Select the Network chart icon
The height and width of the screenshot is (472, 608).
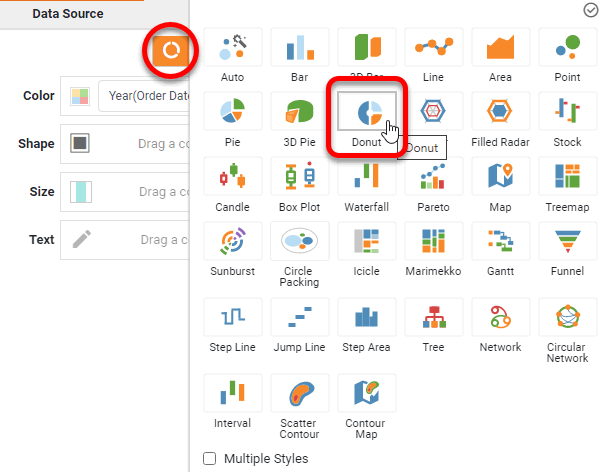tap(500, 321)
